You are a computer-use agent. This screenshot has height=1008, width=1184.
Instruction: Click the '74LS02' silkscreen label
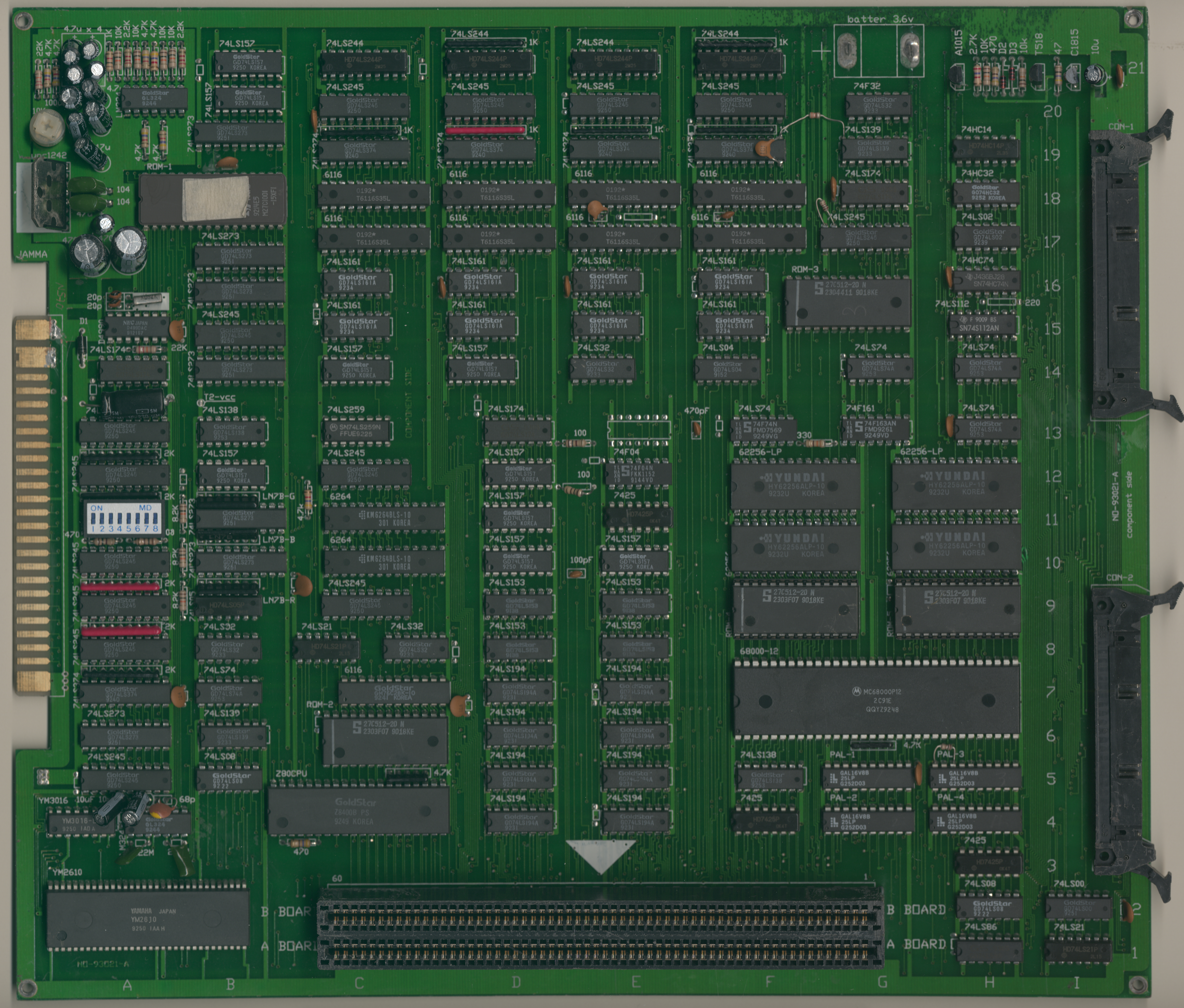point(977,216)
